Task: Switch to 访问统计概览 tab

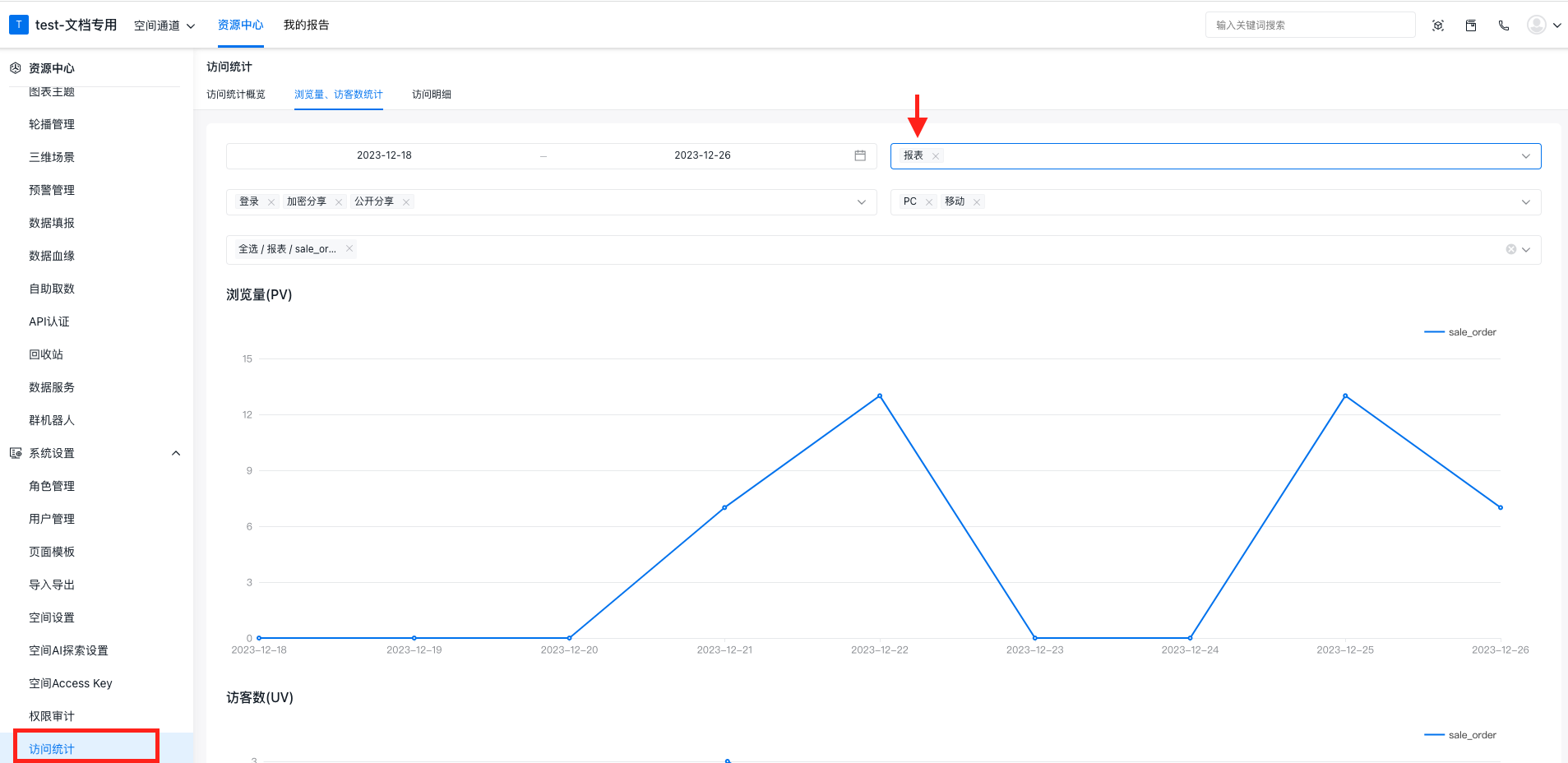Action: [x=236, y=95]
